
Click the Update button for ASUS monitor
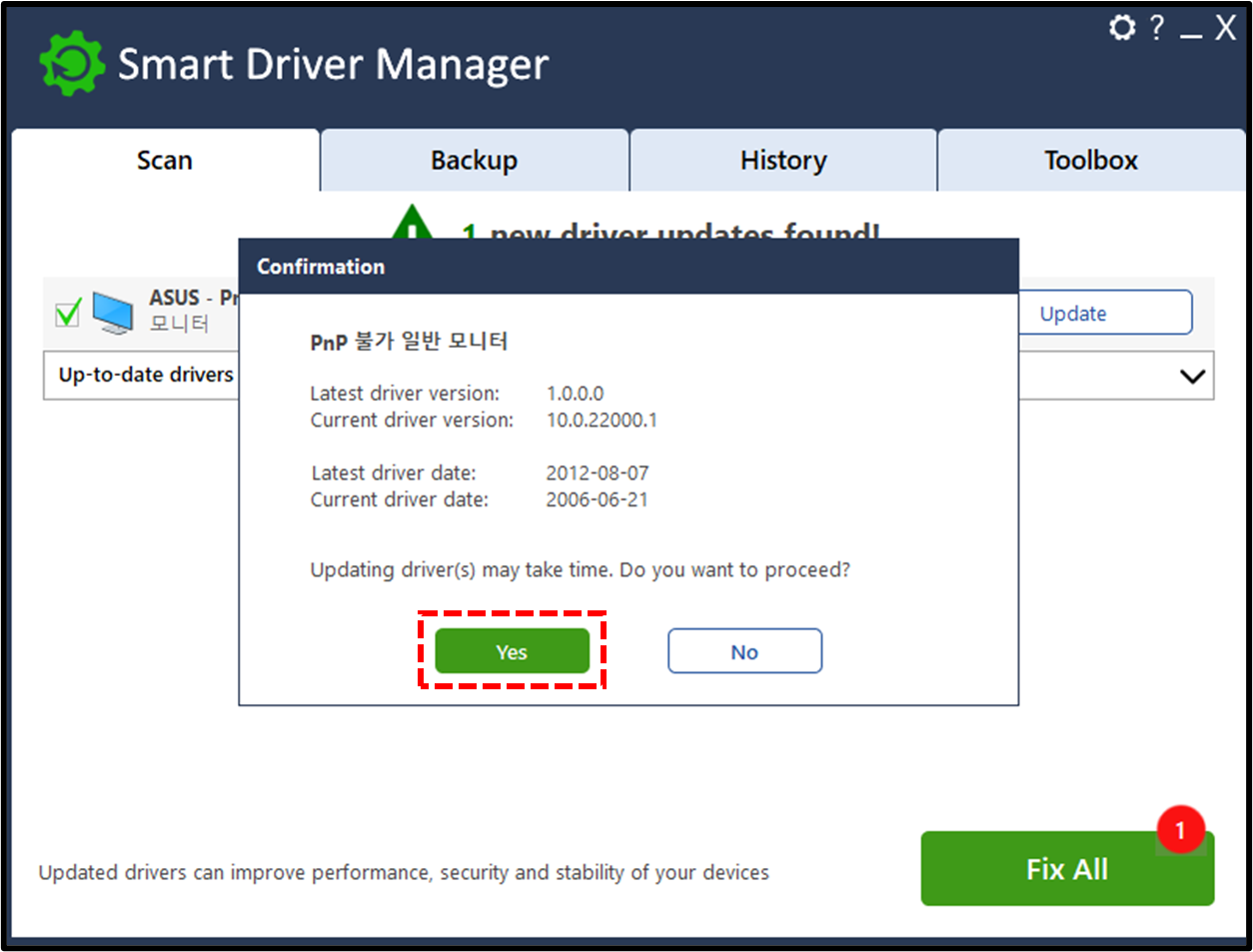(1104, 313)
